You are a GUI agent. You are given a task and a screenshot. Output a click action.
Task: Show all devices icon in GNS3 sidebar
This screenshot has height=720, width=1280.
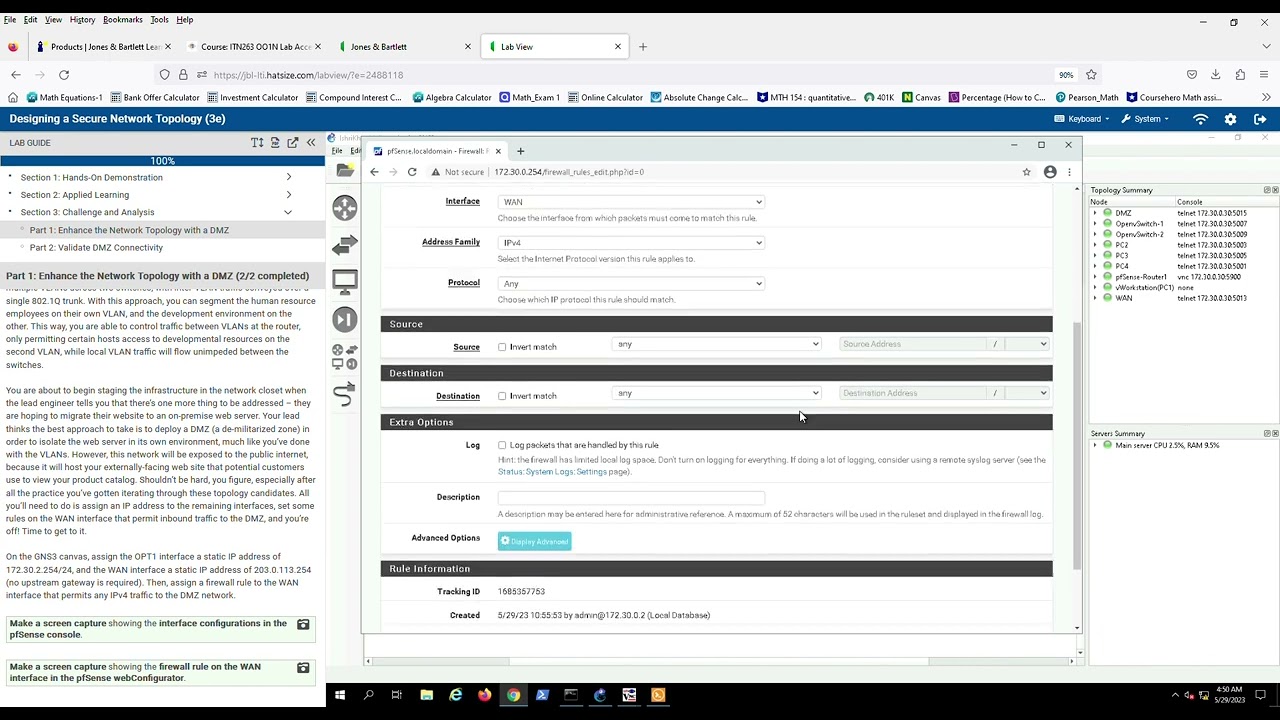pos(345,356)
